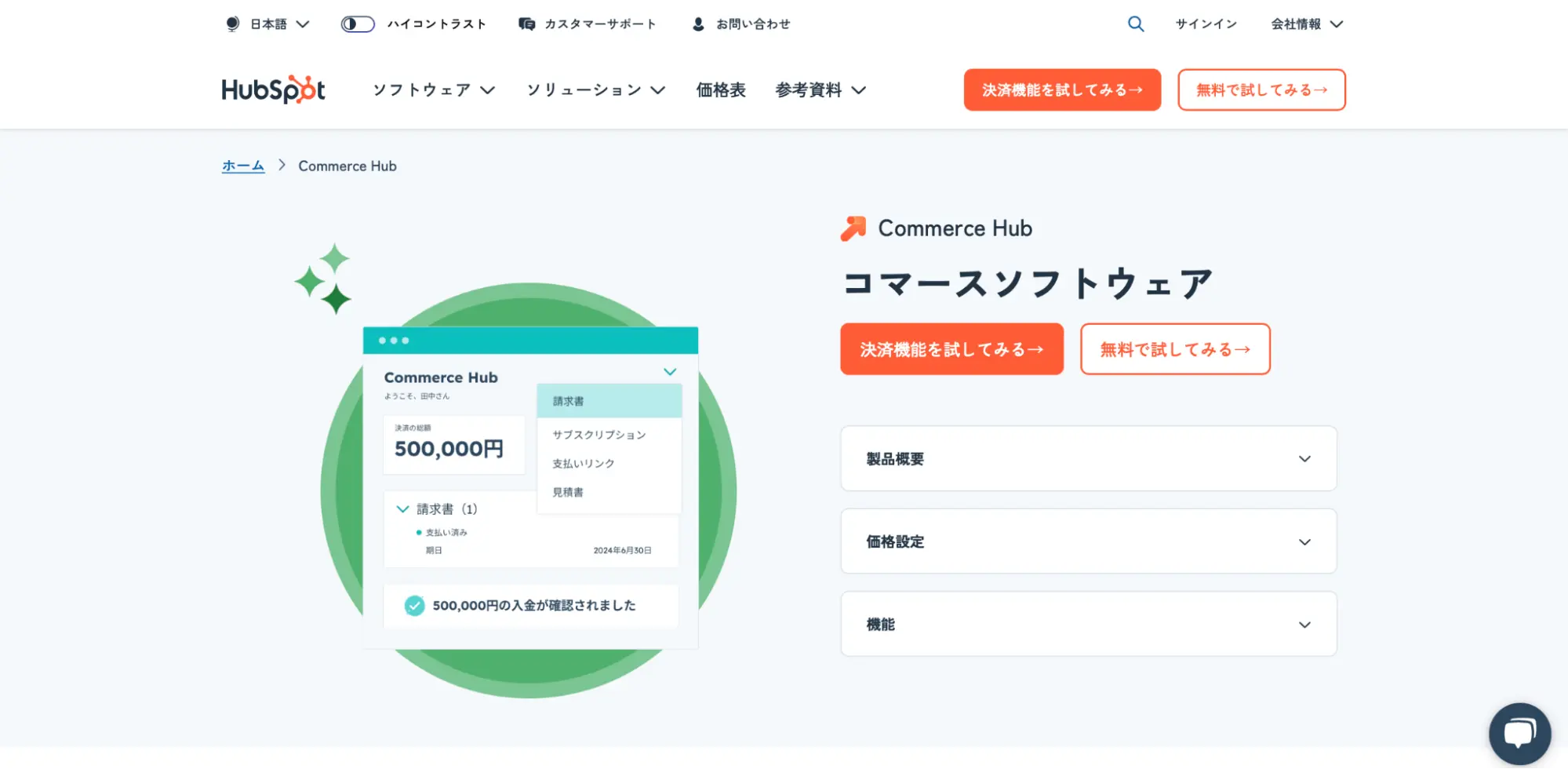Select サブスクリプション in illustration menu
1568x769 pixels.
click(599, 434)
